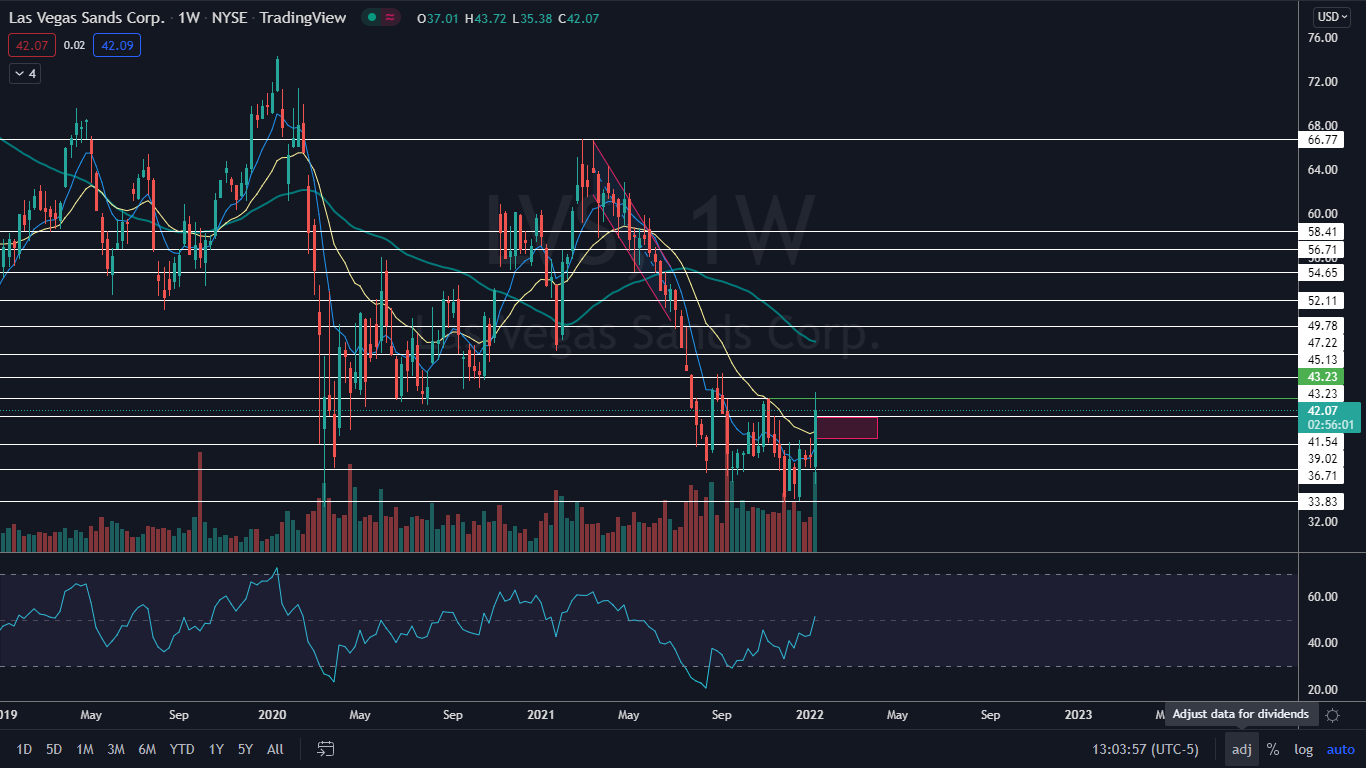Click the green 43.23 price line label

(1322, 376)
